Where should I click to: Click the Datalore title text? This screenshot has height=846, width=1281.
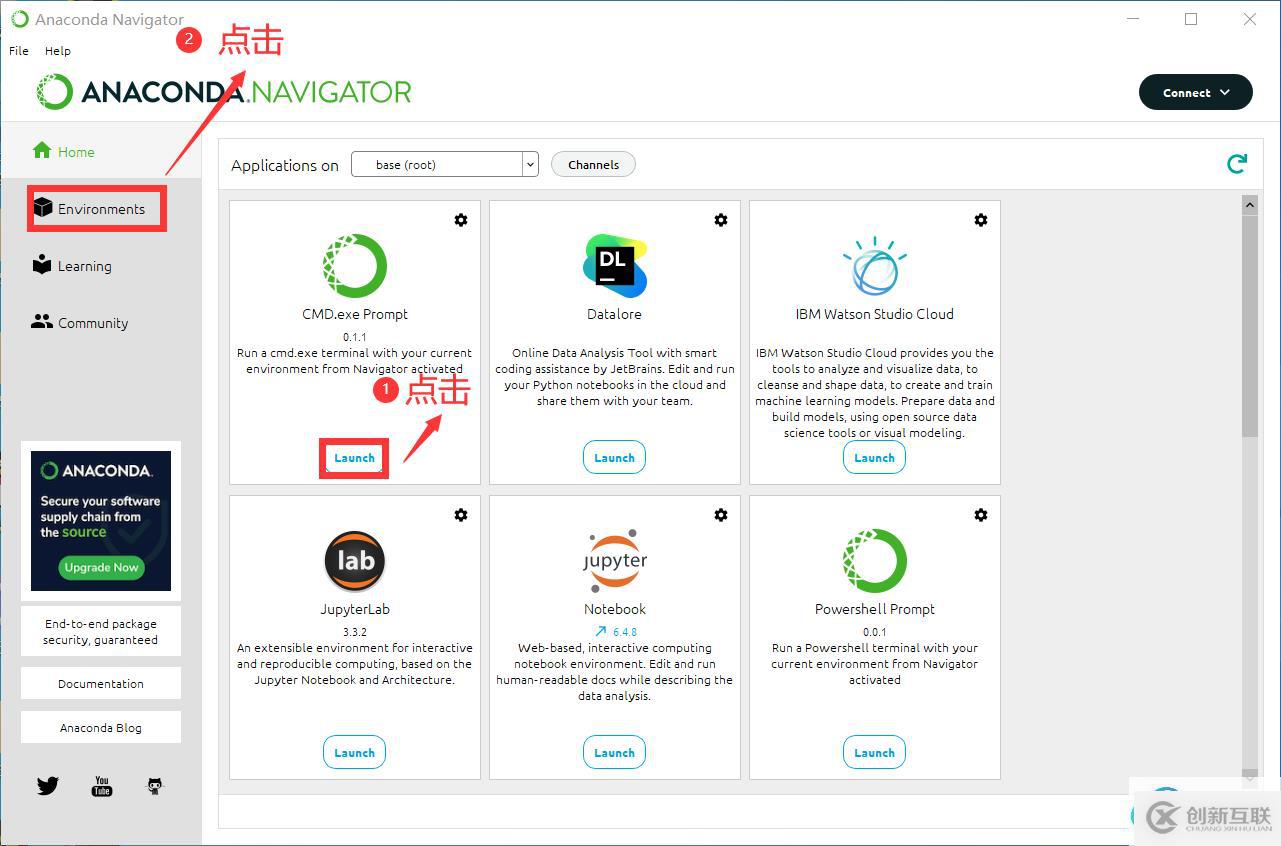(614, 314)
